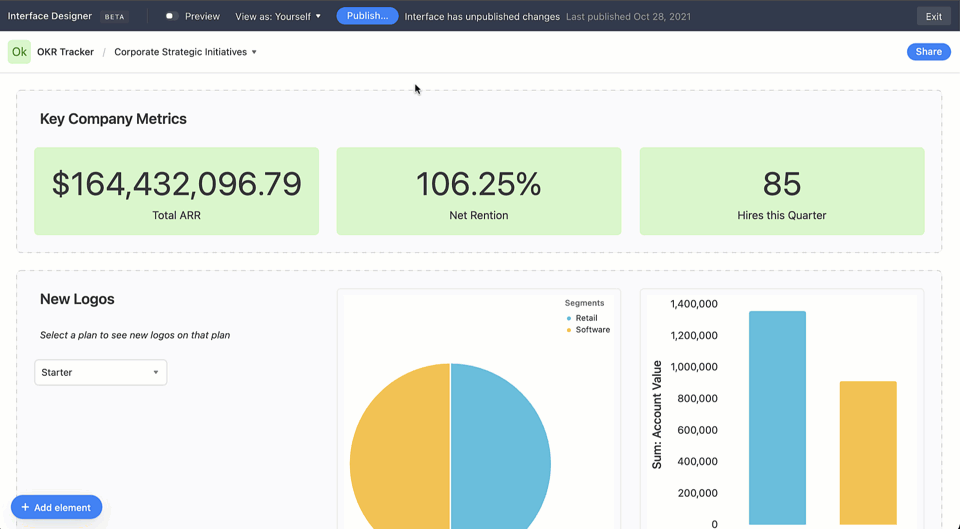Open the View as: Yourself dropdown
Screen dimensions: 960x529
pyautogui.click(x=278, y=17)
